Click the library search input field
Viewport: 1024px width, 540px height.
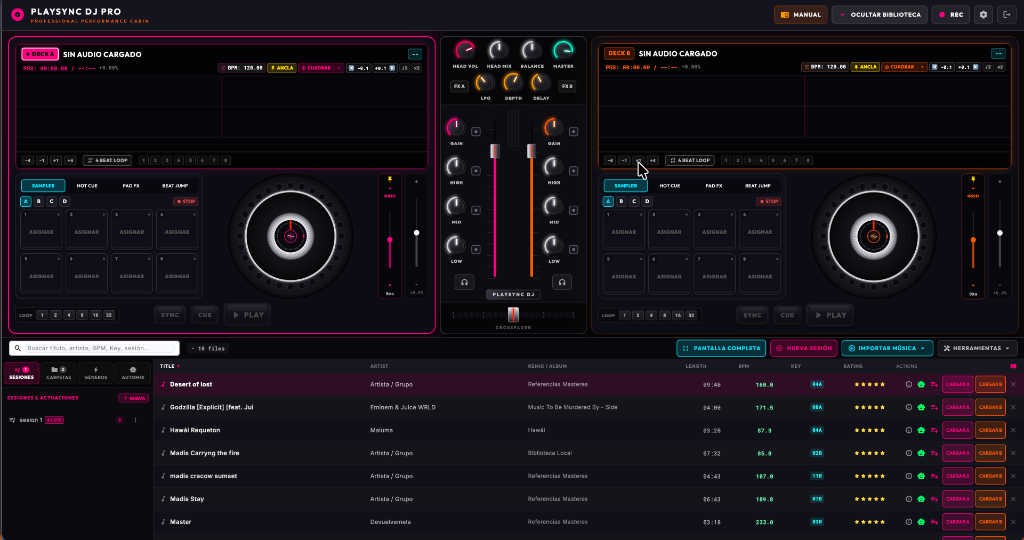pos(95,348)
